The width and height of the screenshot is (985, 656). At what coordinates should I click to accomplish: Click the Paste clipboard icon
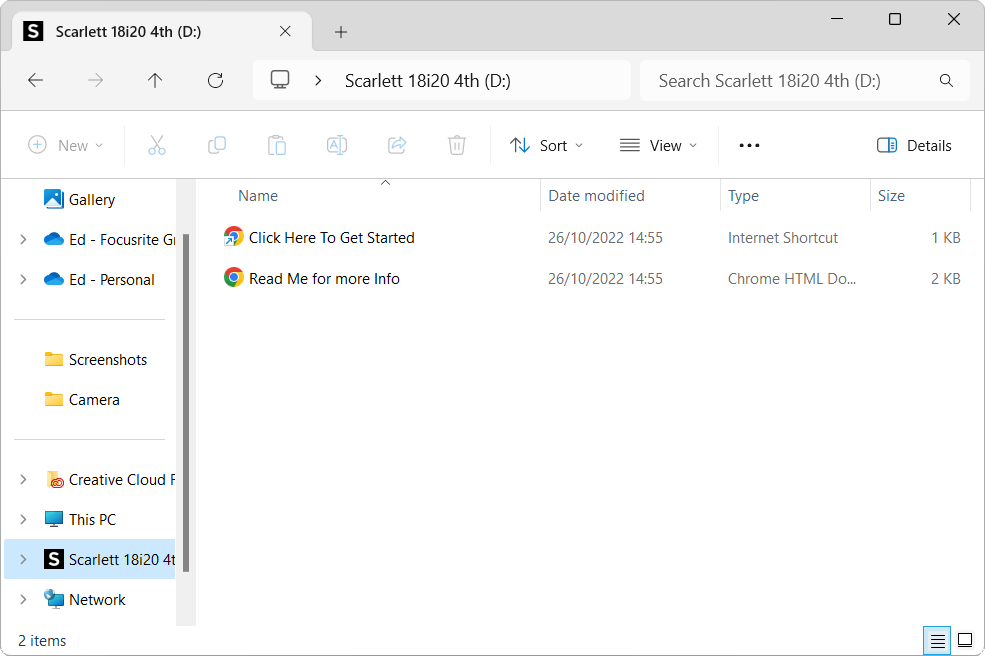tap(277, 145)
